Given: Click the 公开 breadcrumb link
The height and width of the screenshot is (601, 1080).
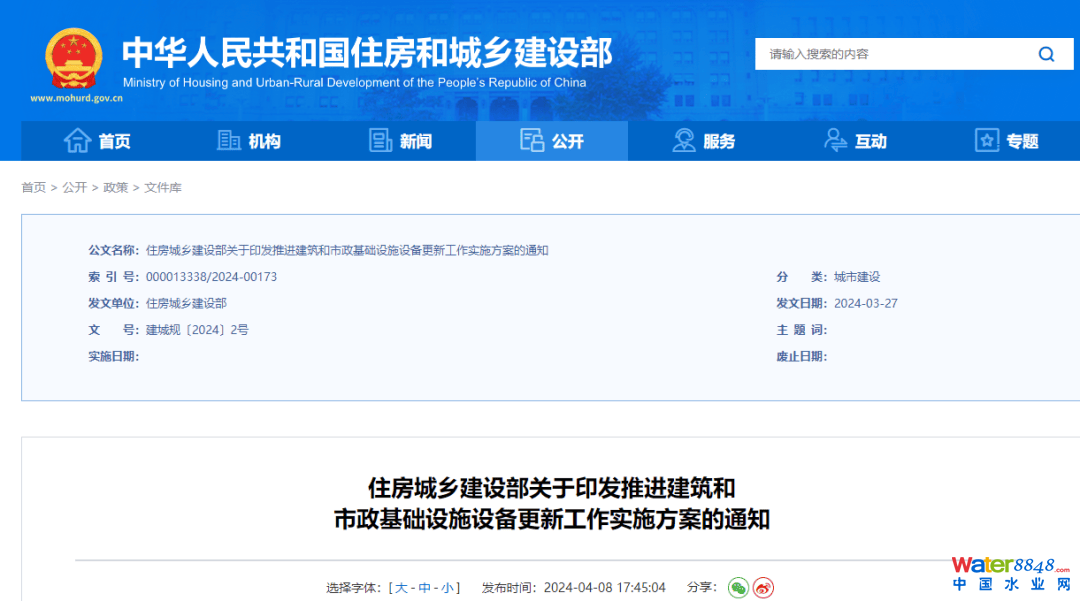Looking at the screenshot, I should pos(75,188).
